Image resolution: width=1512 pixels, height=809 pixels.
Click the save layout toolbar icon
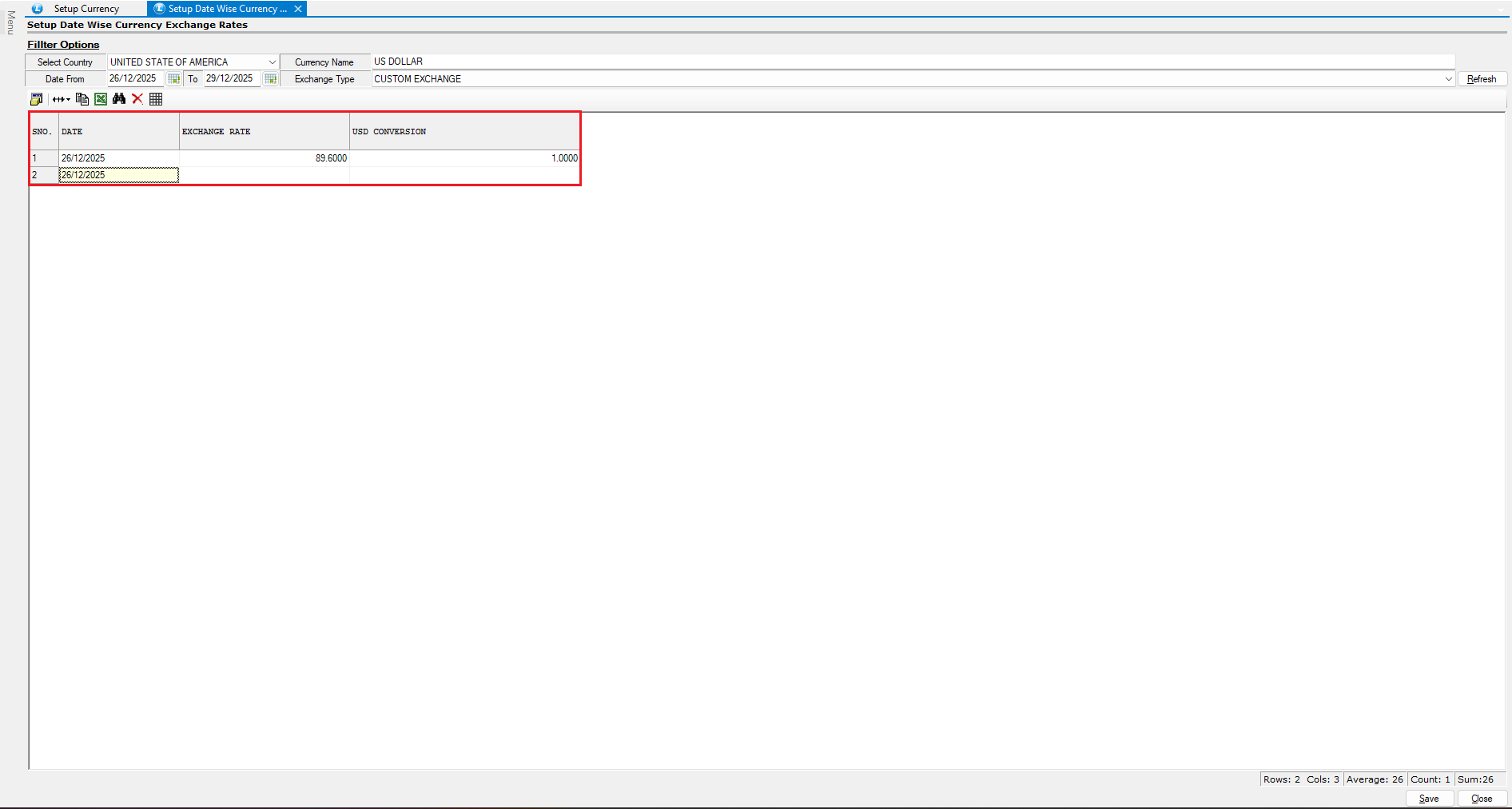[37, 99]
